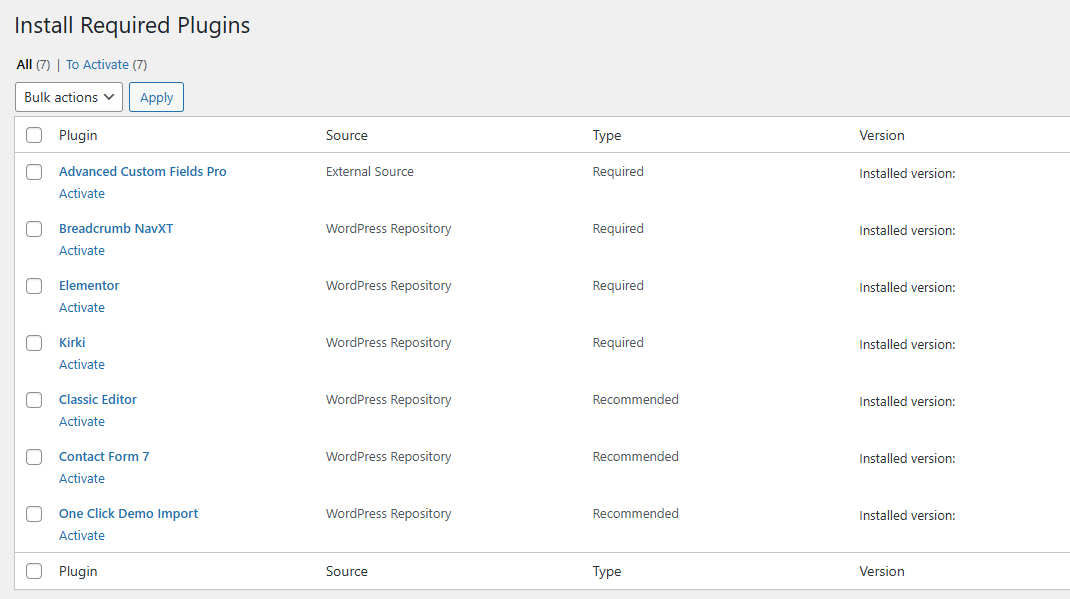1070x599 pixels.
Task: Check the Contact Form 7 checkbox
Action: click(34, 457)
